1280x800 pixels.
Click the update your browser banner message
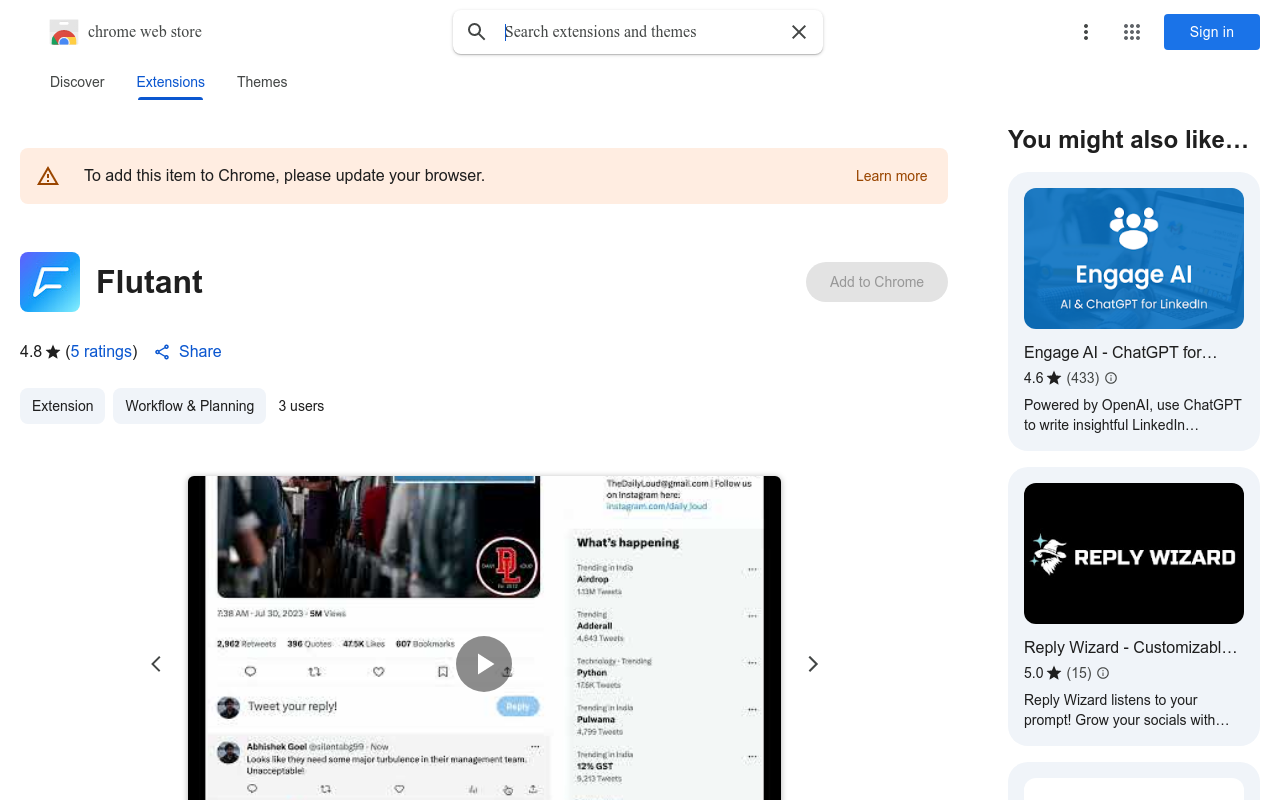[x=284, y=176]
